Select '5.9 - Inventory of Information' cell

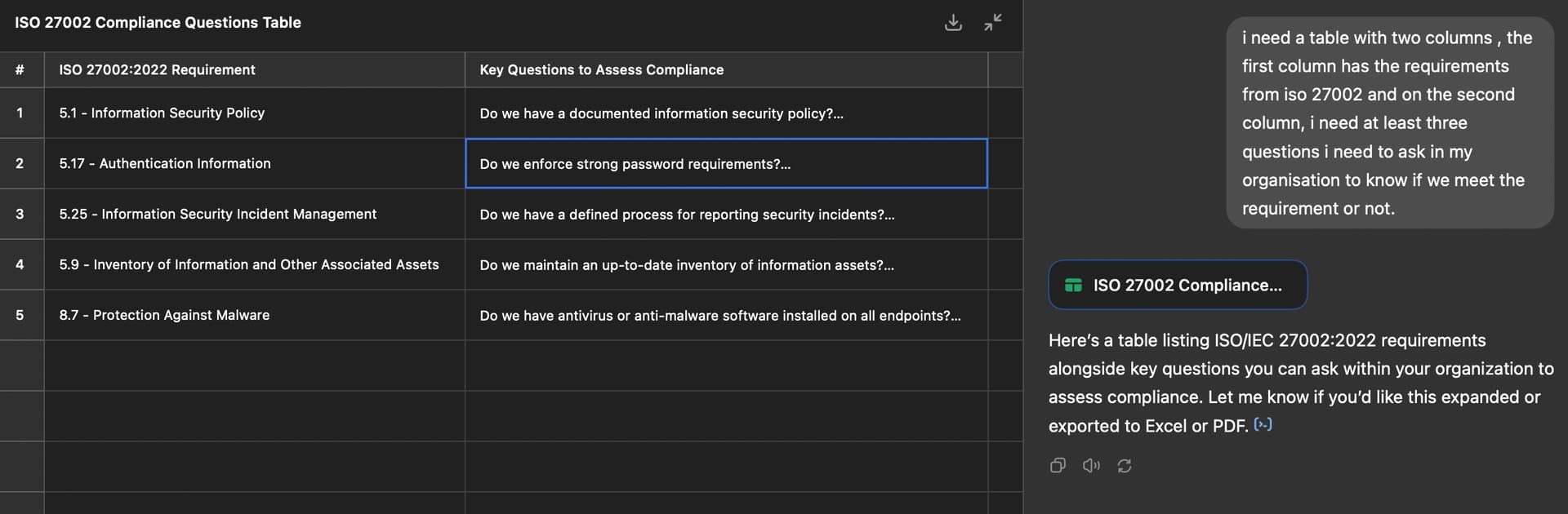pos(255,264)
